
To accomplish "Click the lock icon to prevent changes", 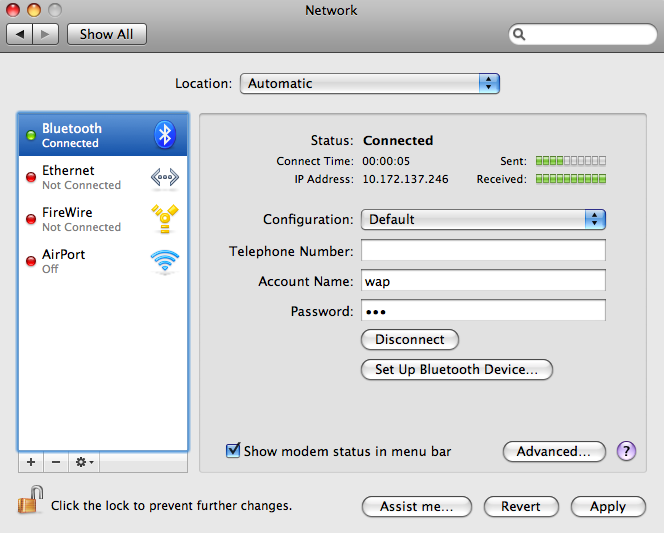I will point(30,500).
